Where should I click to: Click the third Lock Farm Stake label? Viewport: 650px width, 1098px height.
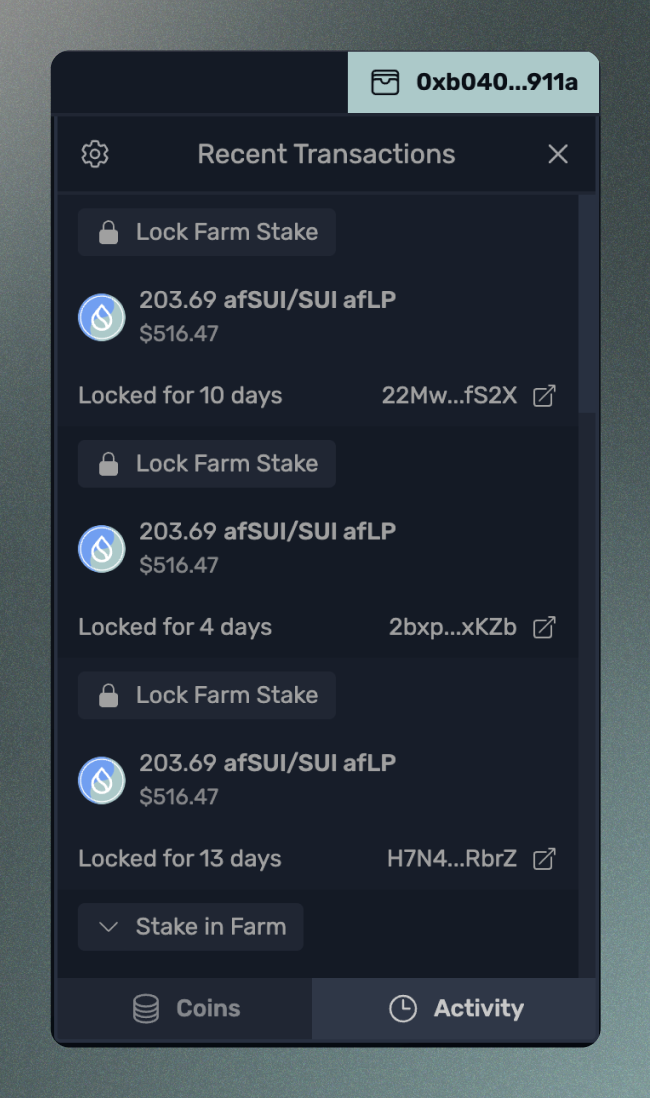[207, 695]
